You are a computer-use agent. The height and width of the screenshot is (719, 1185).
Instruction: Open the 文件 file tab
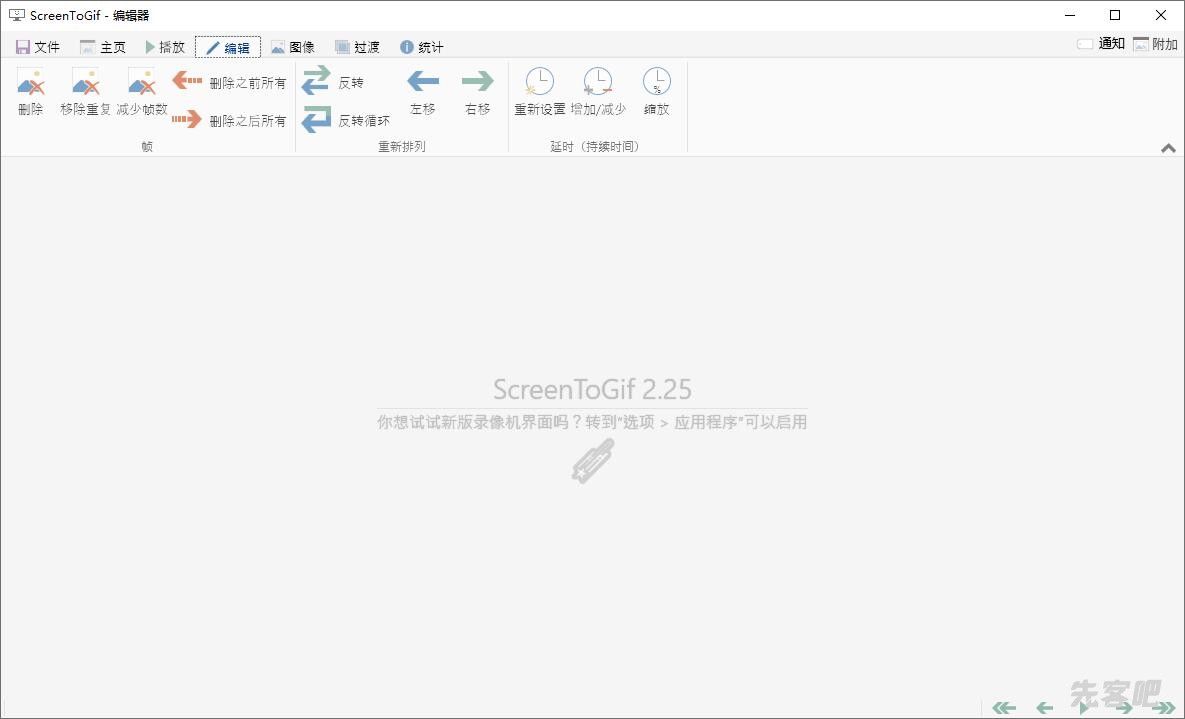38,47
